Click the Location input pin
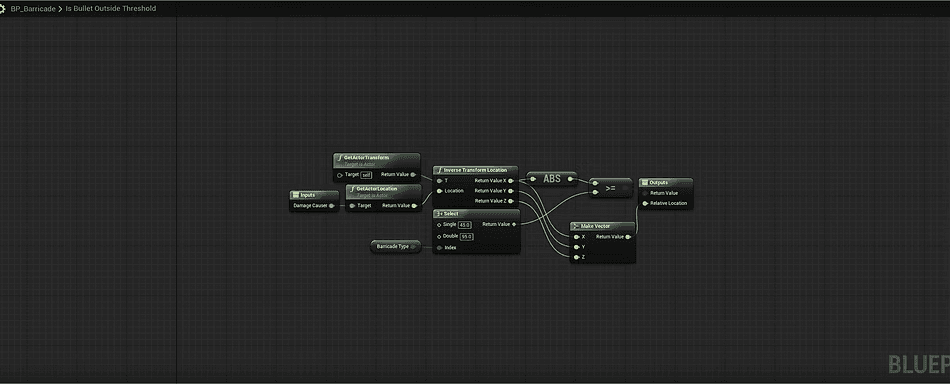950x384 pixels. point(440,191)
